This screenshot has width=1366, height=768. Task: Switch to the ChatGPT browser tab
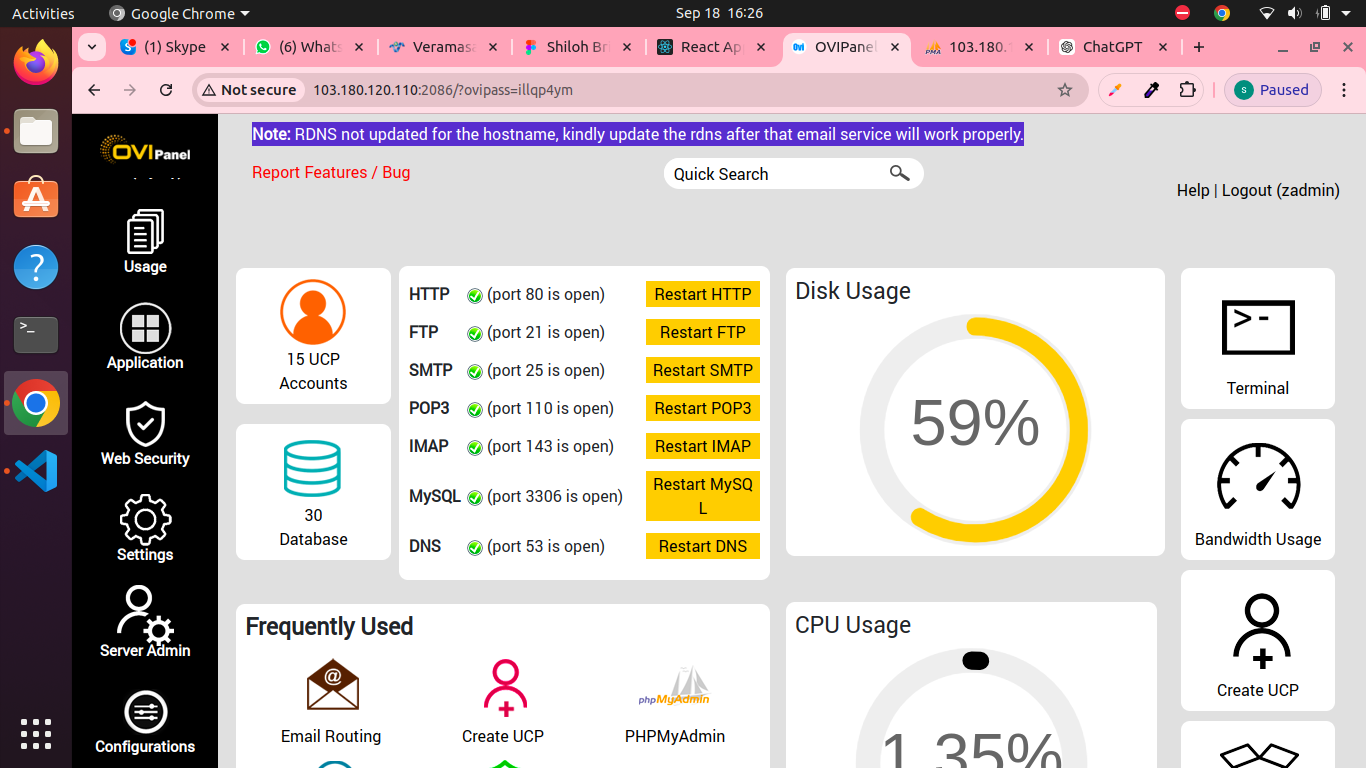click(1111, 47)
